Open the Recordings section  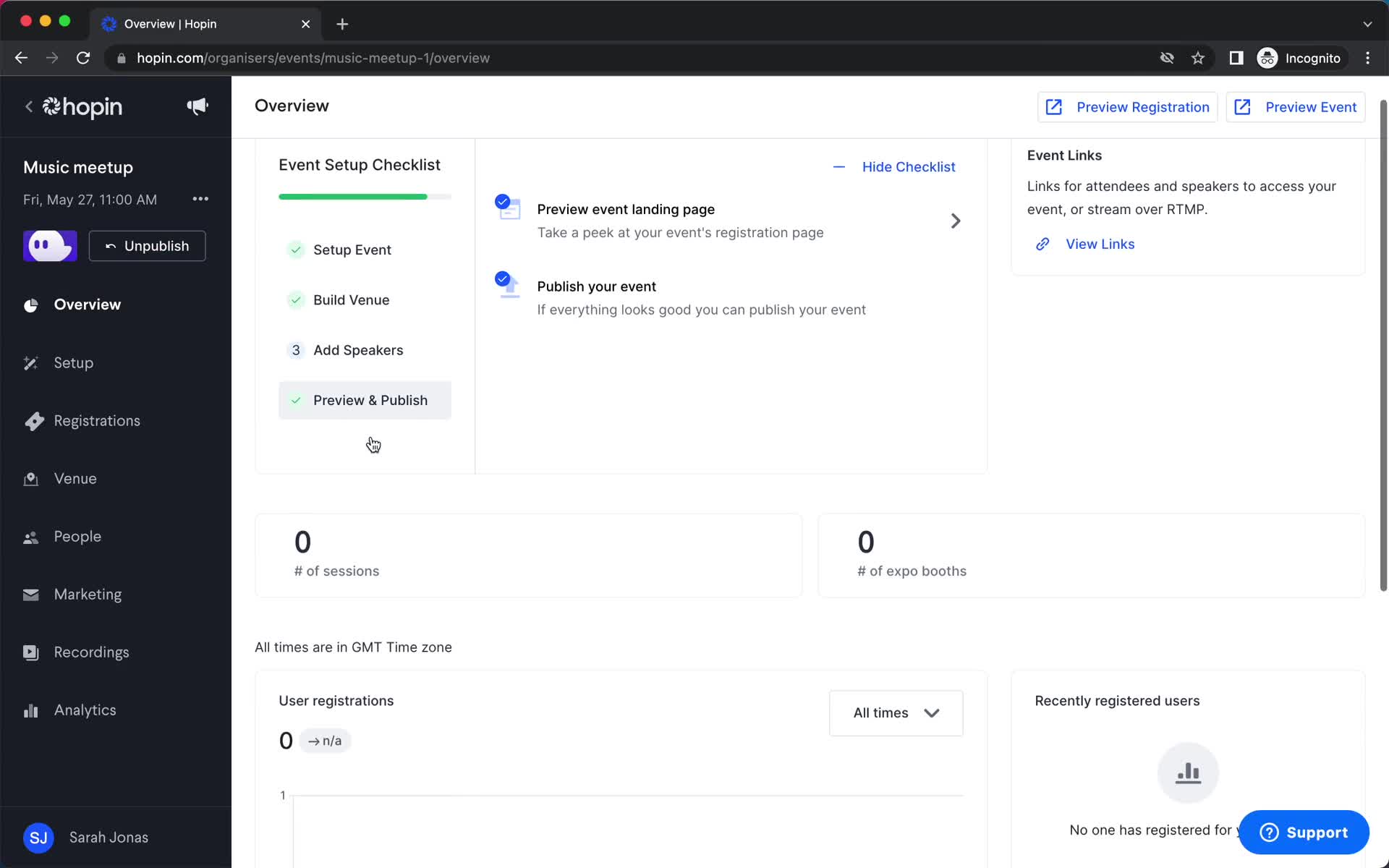coord(91,652)
